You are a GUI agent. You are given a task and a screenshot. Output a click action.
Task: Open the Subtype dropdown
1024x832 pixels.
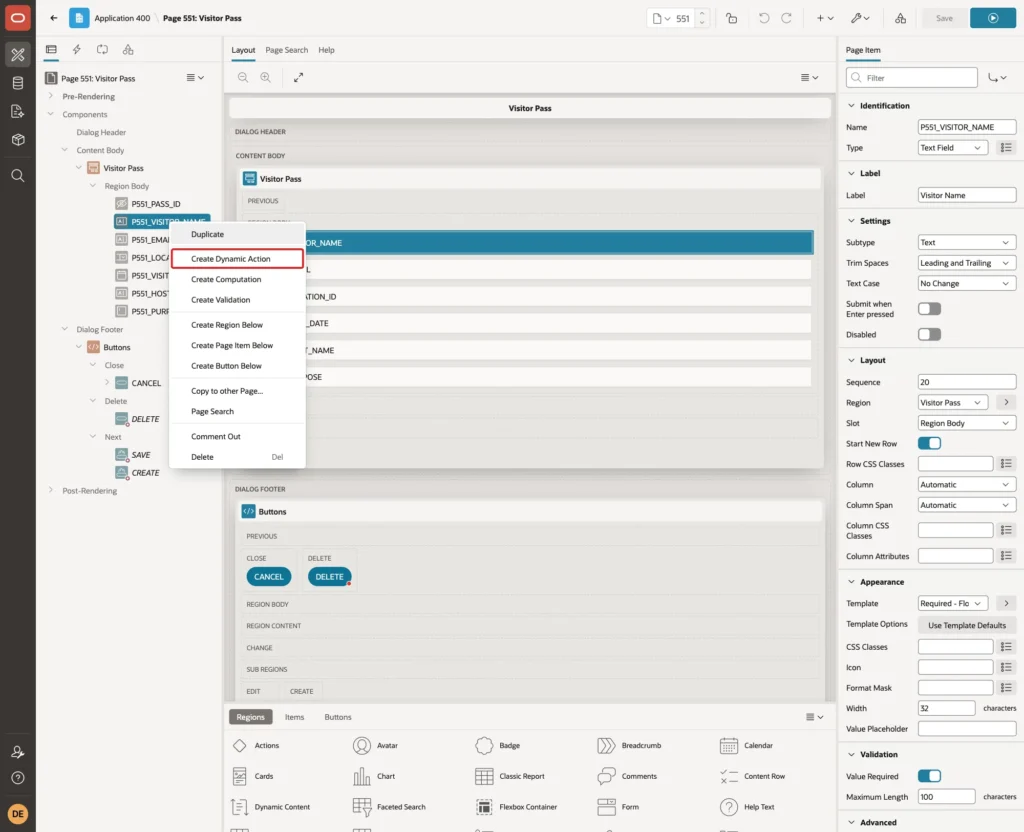coord(967,242)
